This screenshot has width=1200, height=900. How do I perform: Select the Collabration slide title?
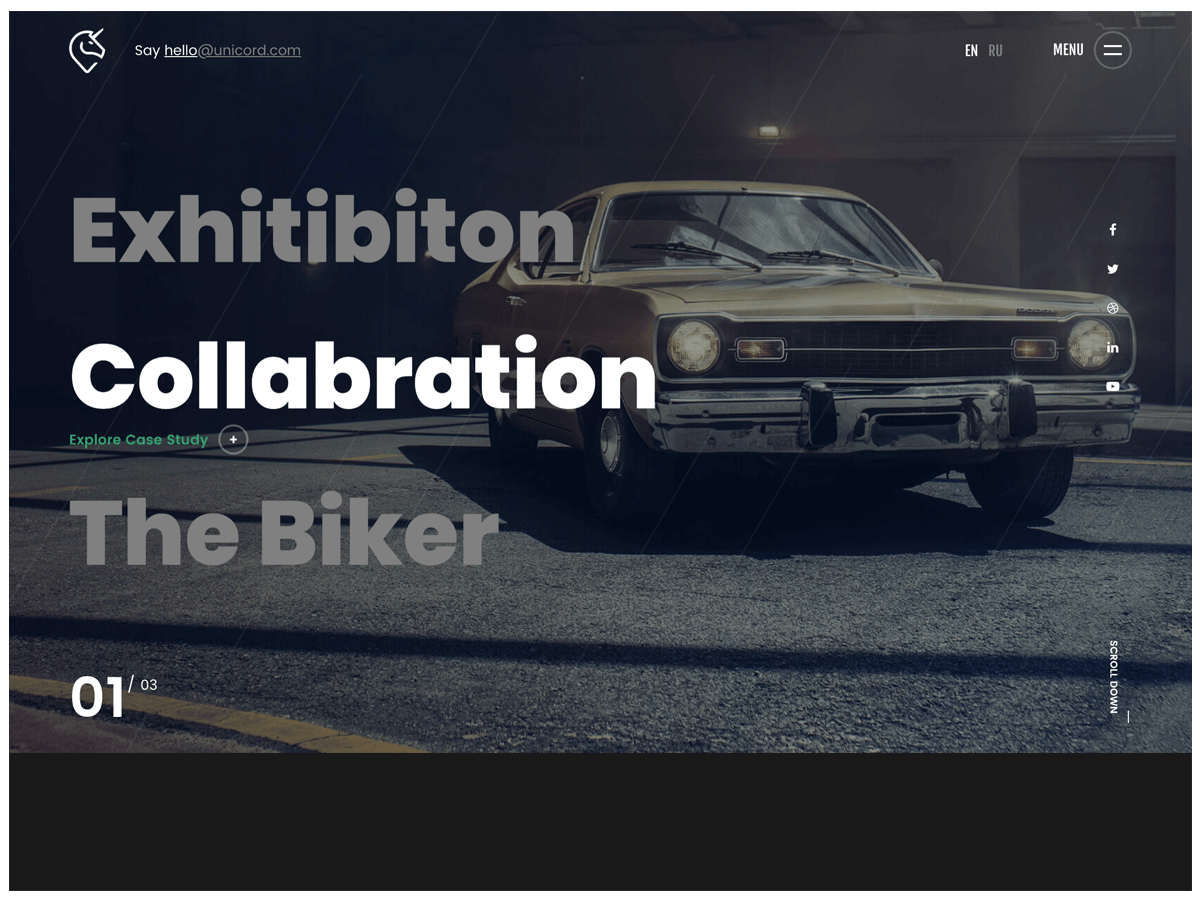click(x=363, y=377)
